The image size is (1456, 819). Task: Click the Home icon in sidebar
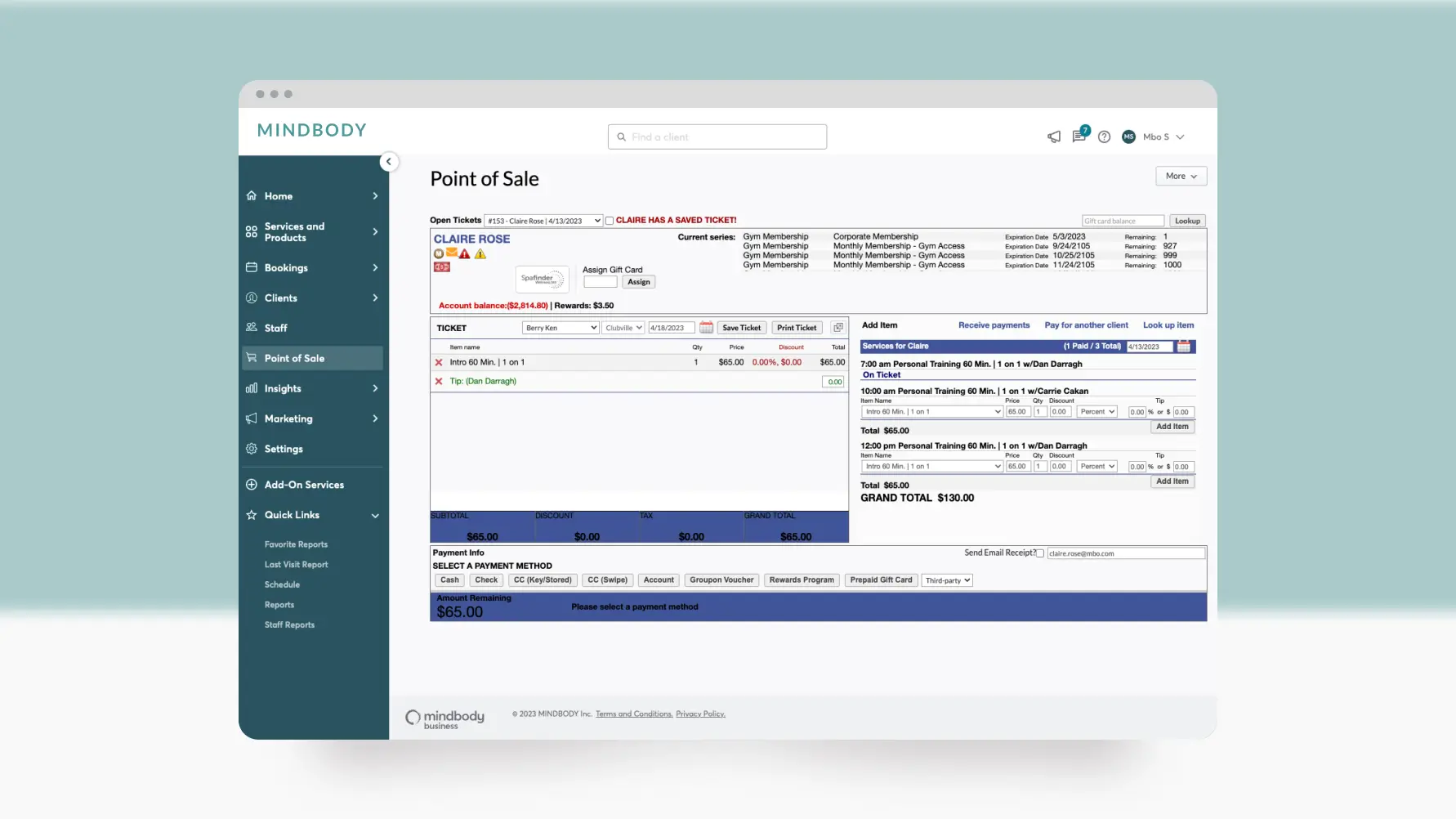point(252,196)
